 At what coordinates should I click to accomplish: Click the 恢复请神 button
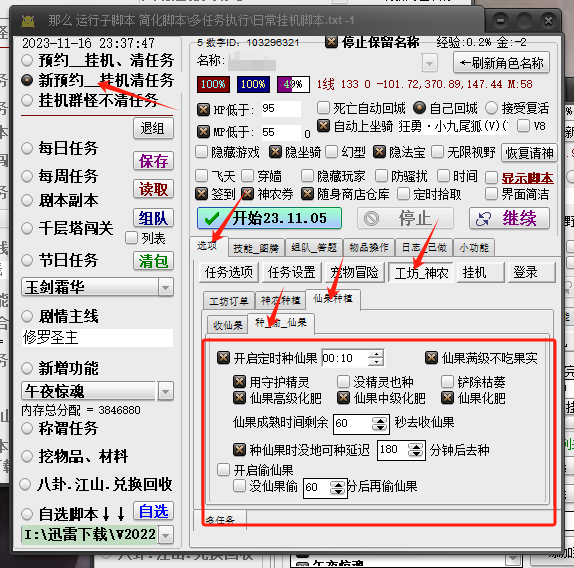(529, 153)
